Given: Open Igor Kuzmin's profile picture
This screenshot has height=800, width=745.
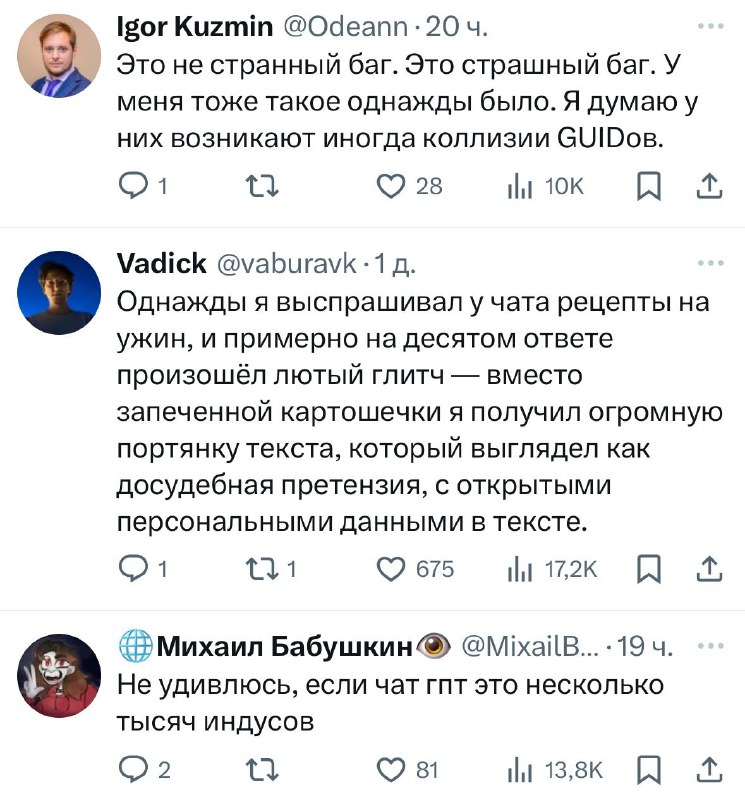Looking at the screenshot, I should [x=59, y=56].
